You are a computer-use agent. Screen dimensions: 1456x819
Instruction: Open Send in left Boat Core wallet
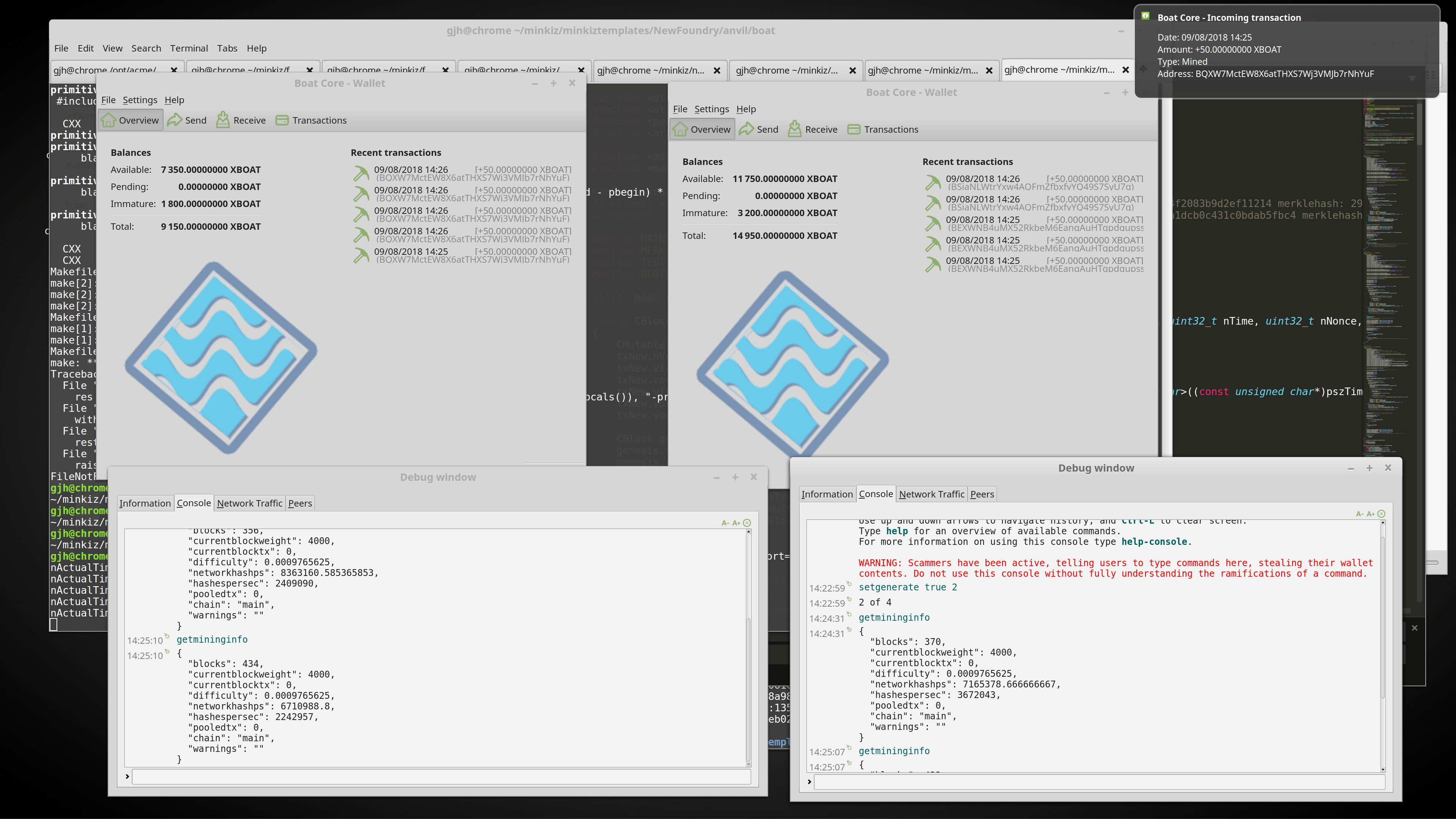187,121
